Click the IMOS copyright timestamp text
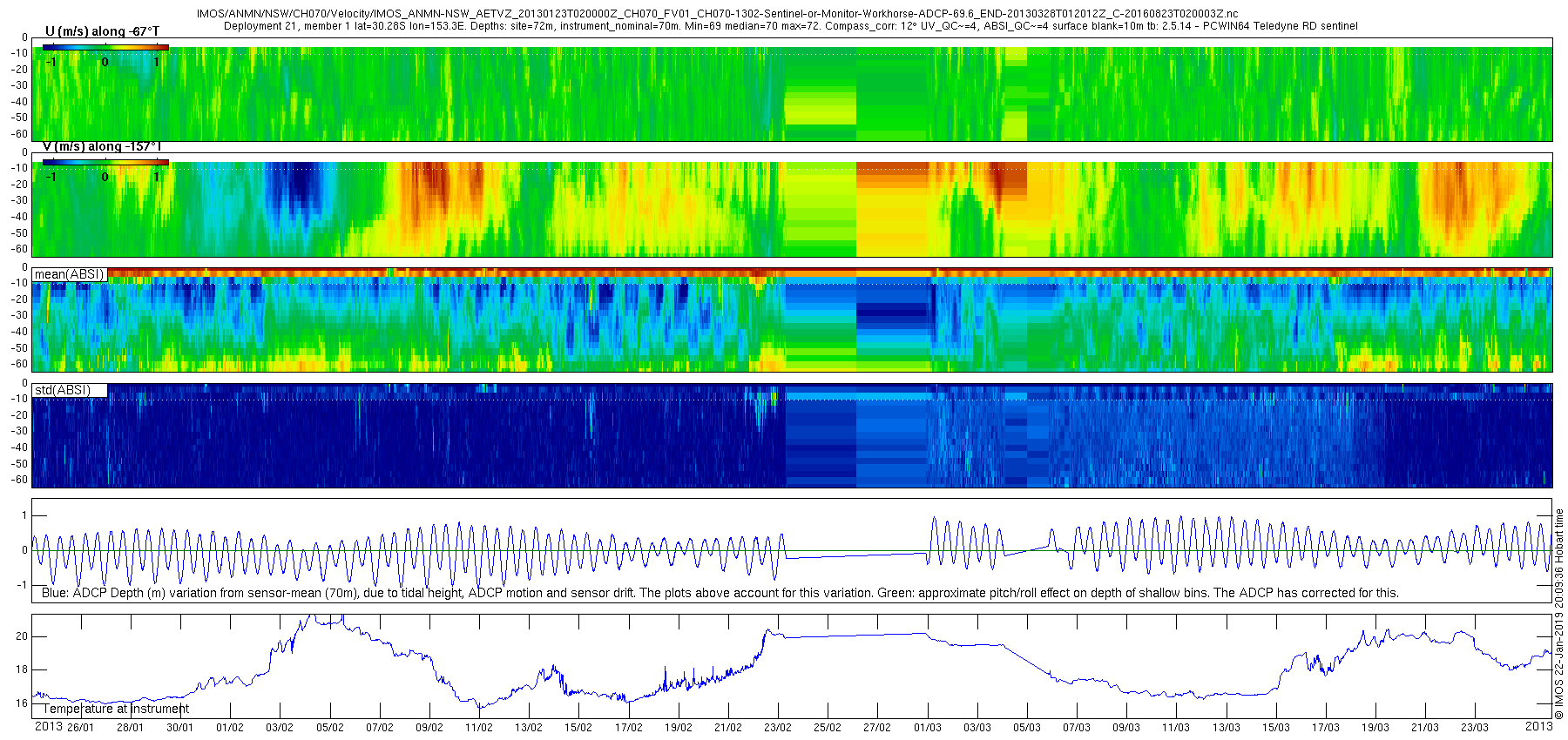Viewport: 1568px width, 740px height. tap(1559, 614)
